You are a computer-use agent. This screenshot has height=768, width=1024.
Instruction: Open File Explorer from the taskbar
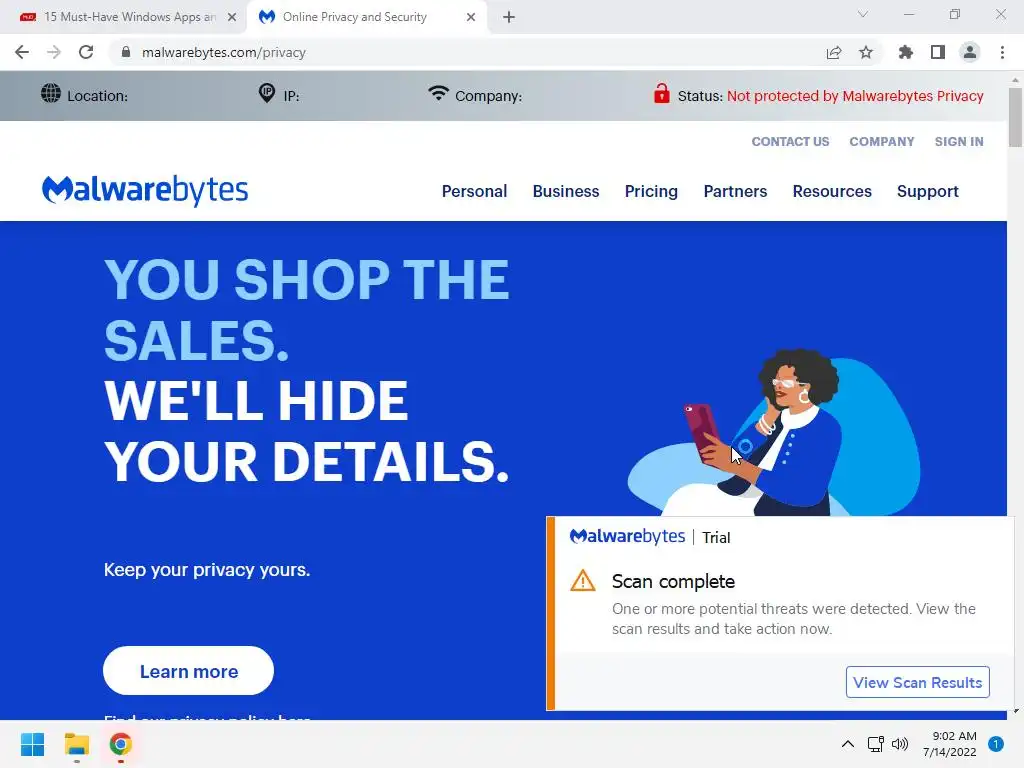[x=76, y=744]
